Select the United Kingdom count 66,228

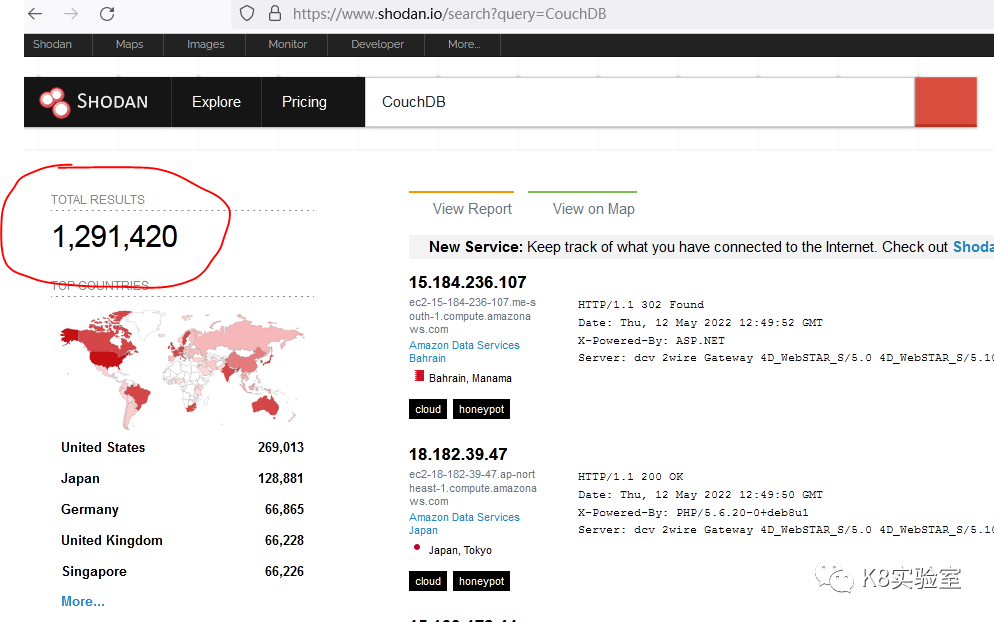(284, 540)
